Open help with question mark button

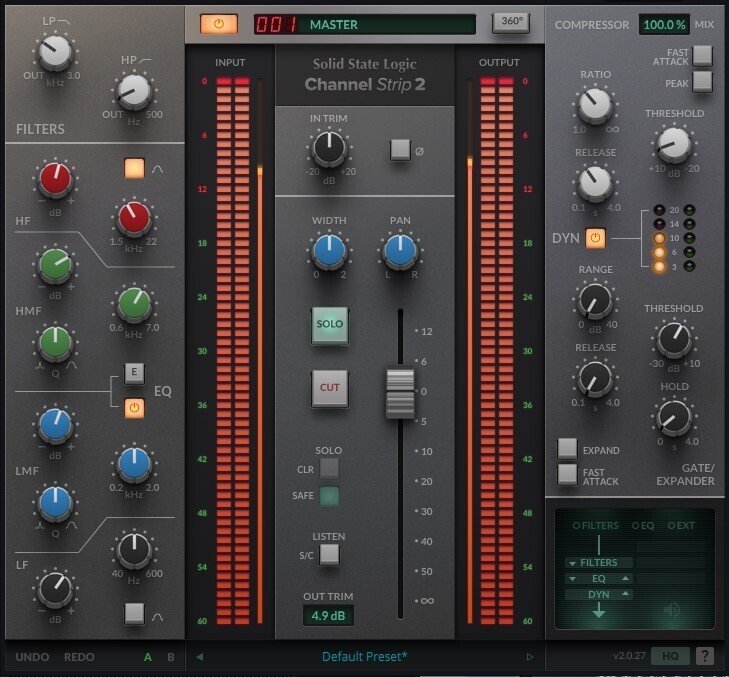[704, 656]
